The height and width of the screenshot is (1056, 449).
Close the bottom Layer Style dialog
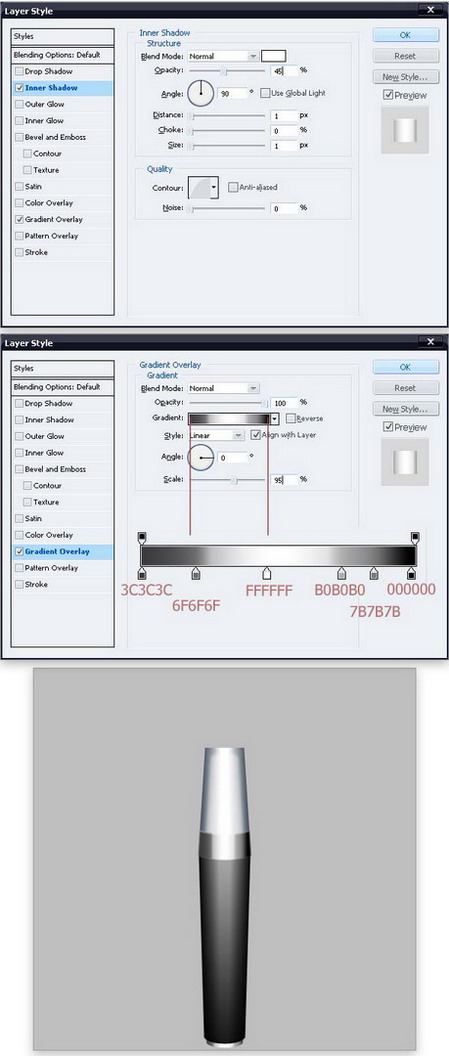(x=431, y=341)
